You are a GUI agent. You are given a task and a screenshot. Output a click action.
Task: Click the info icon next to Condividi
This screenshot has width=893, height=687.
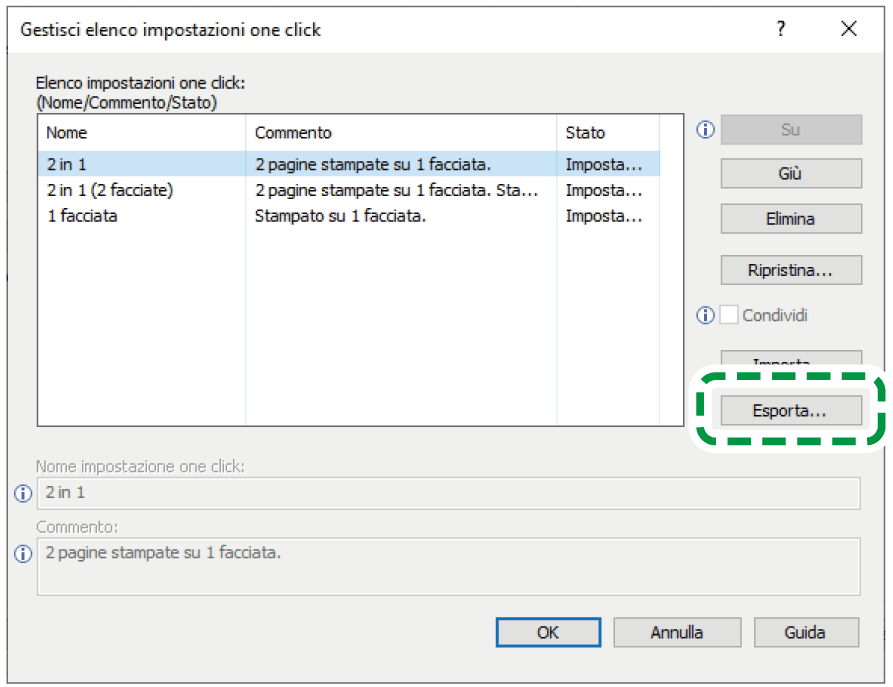[706, 315]
